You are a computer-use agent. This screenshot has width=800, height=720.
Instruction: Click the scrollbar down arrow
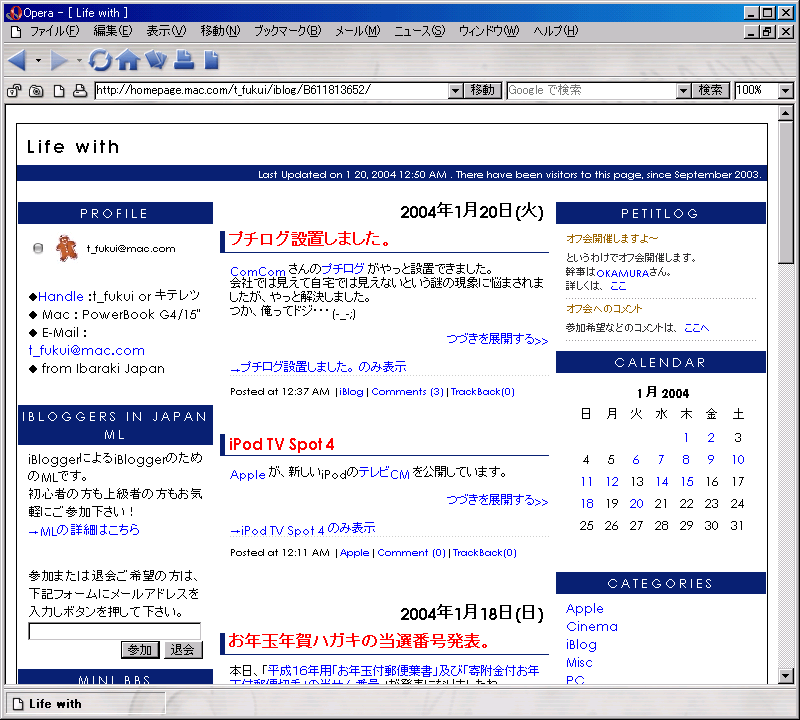pos(786,676)
